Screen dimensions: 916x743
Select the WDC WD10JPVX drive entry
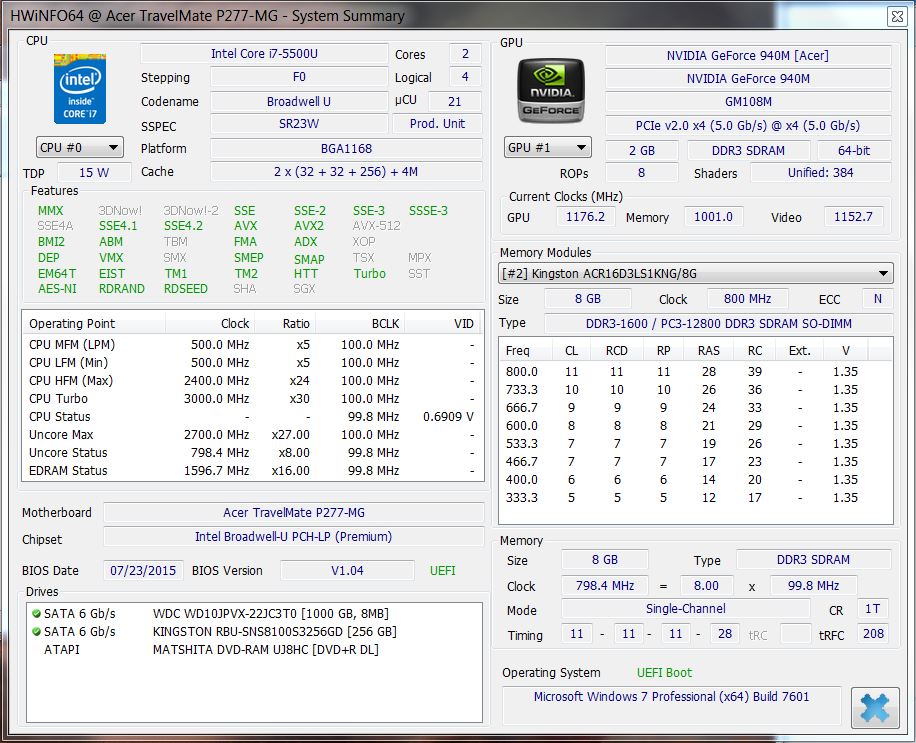coord(270,613)
